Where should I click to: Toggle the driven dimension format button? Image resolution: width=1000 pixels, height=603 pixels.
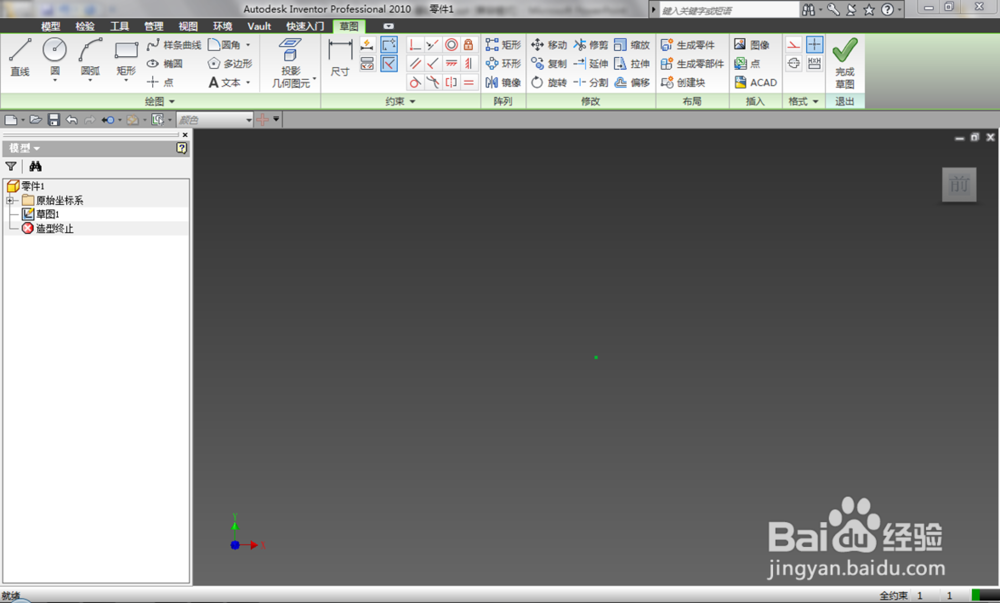click(x=814, y=63)
